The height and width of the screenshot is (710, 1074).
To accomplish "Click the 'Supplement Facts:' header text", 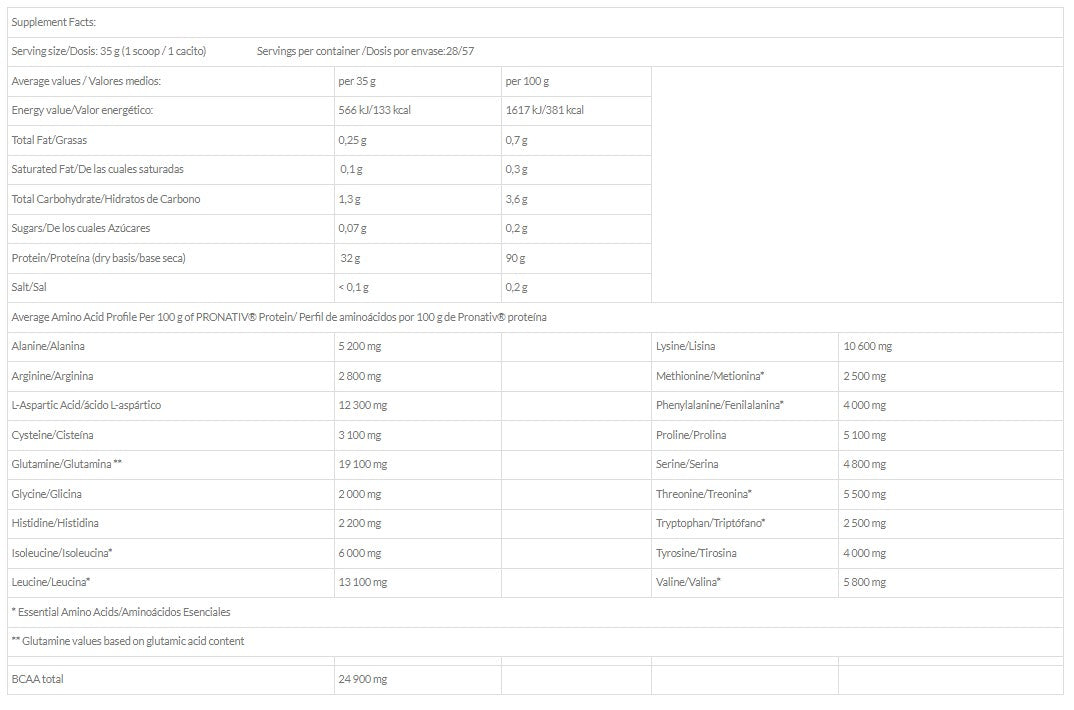I will [53, 22].
